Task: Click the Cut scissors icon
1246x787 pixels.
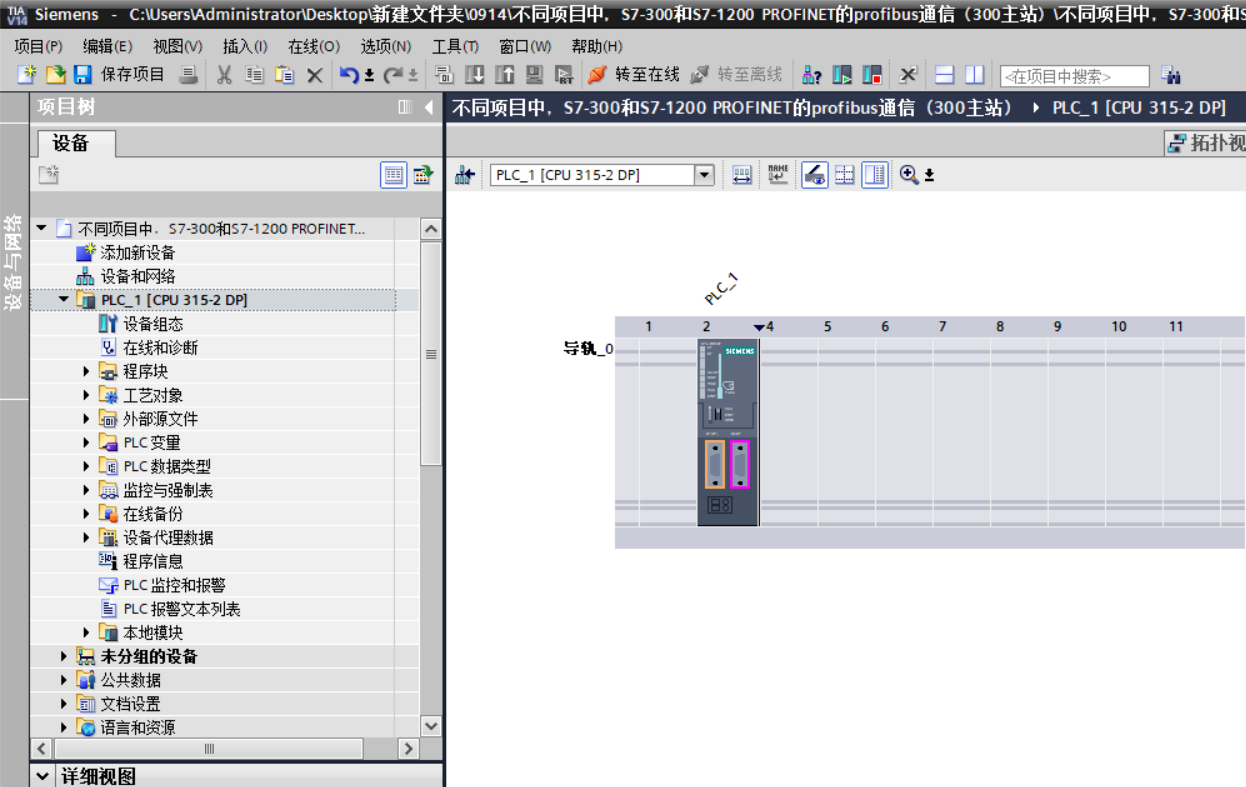Action: [x=224, y=75]
